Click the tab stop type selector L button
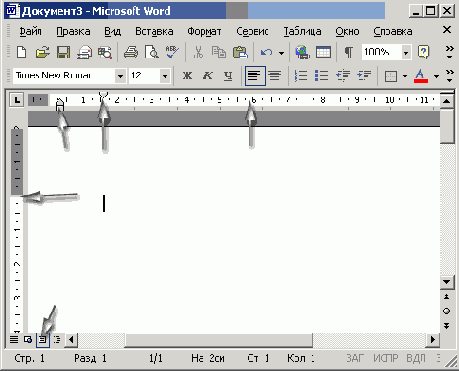This screenshot has width=459, height=371. coord(17,100)
